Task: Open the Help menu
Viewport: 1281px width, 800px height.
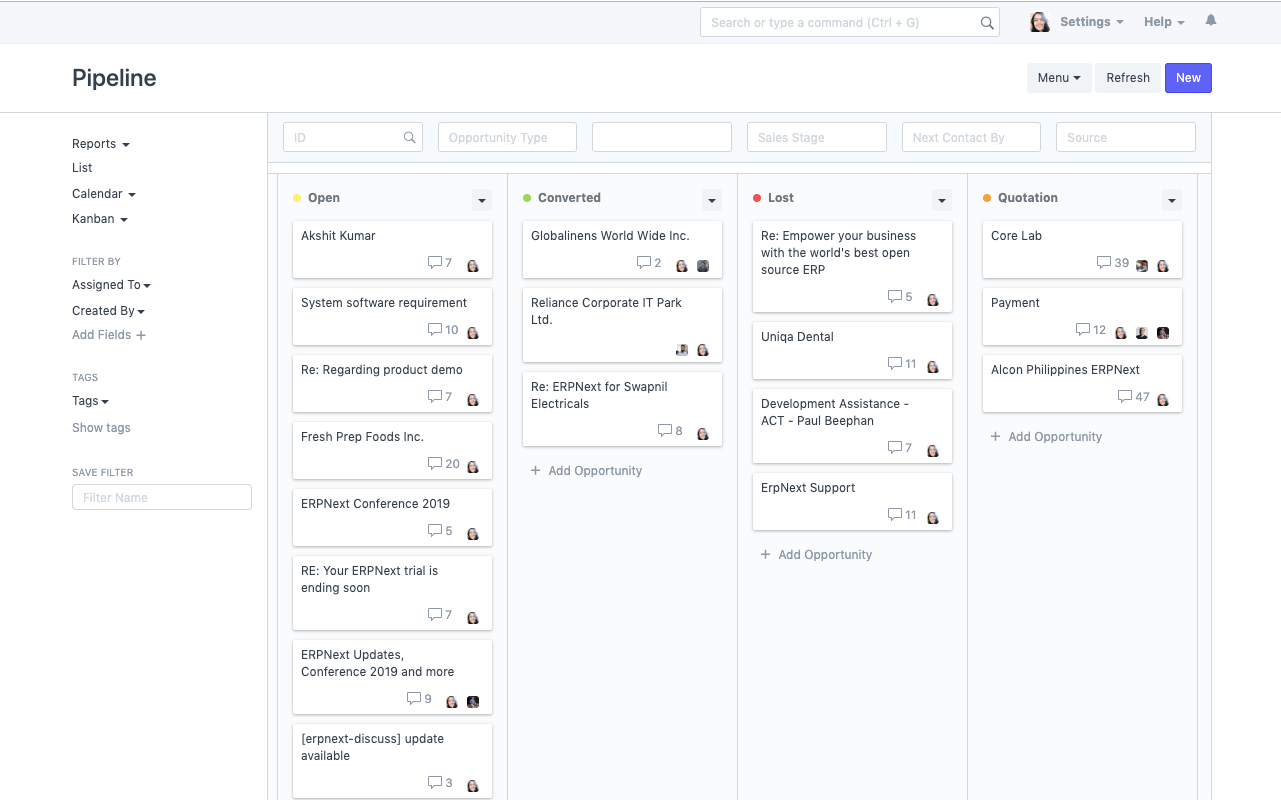Action: pos(1164,22)
